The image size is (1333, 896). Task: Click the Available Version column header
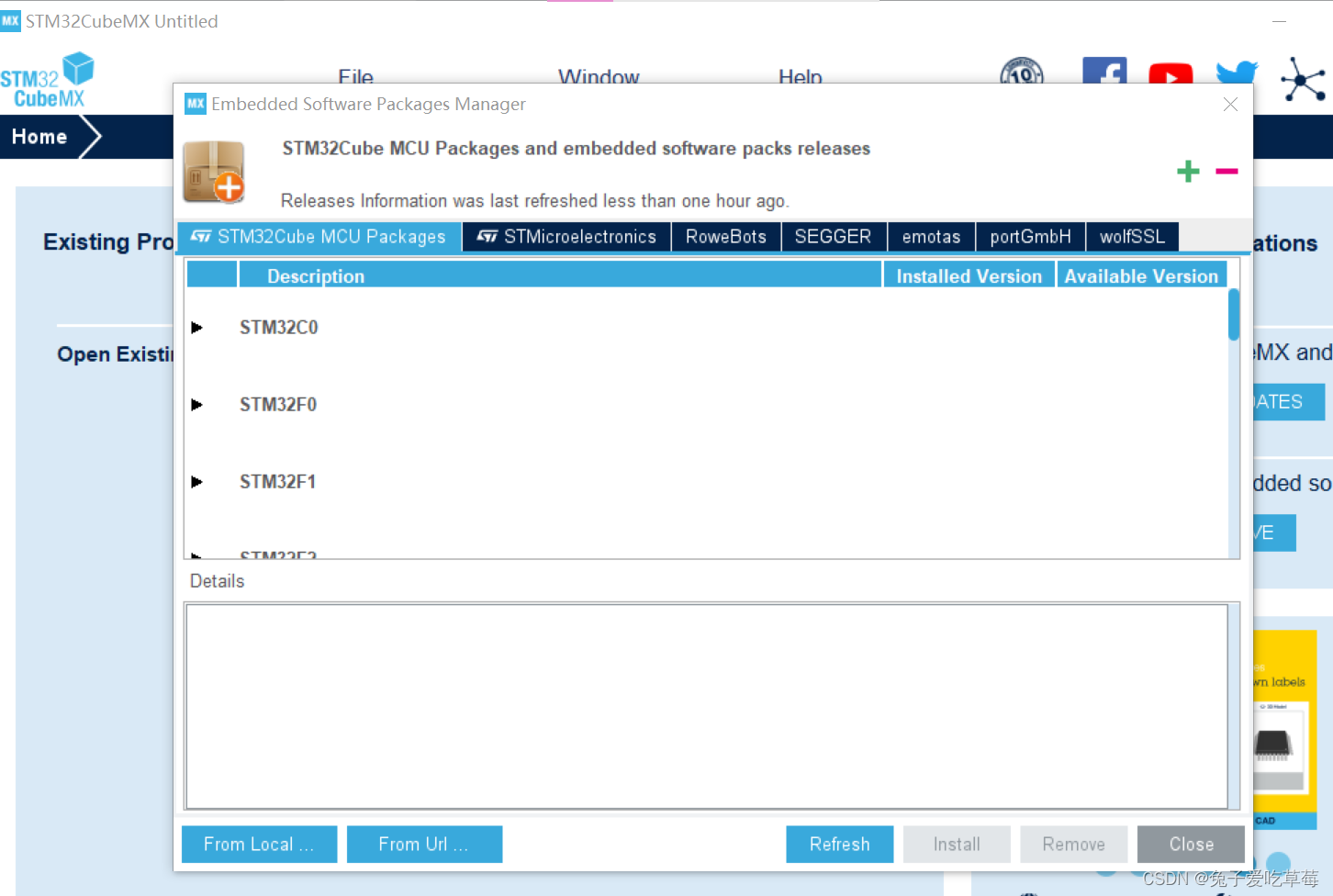(x=1141, y=275)
